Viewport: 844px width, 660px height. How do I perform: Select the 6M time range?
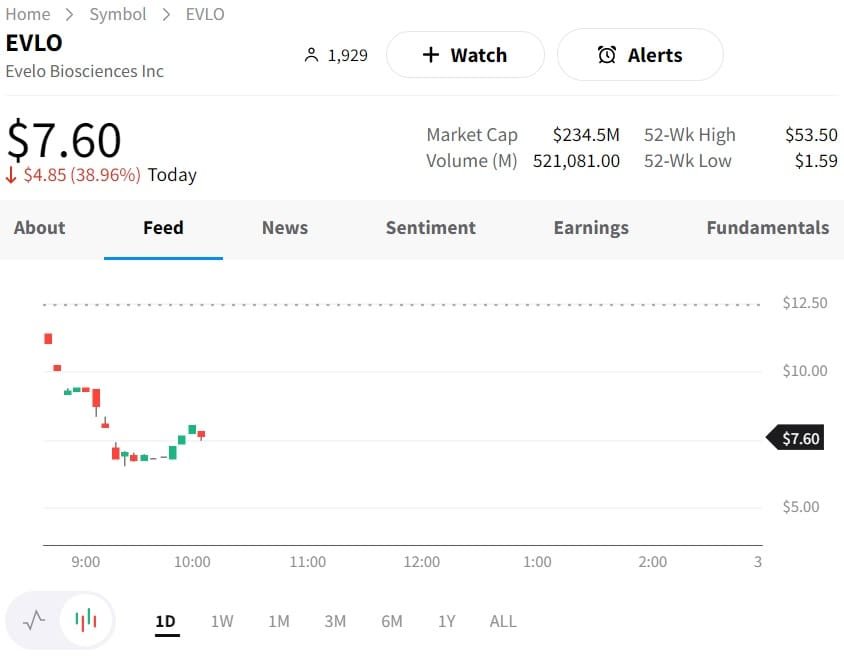(x=391, y=621)
